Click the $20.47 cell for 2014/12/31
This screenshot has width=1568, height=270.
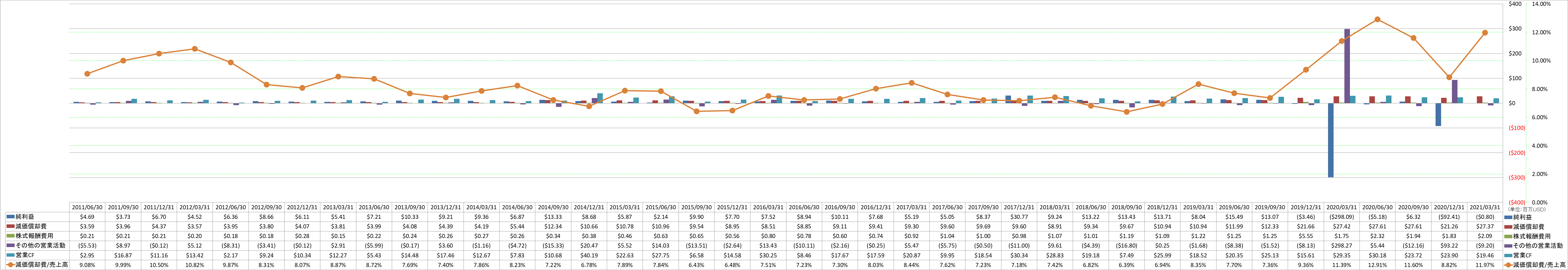tap(589, 246)
